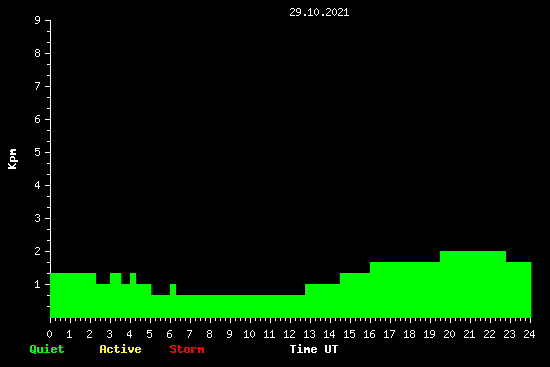The width and height of the screenshot is (550, 367).
Task: Click the Kp value 9 axis label
Action: (38, 20)
